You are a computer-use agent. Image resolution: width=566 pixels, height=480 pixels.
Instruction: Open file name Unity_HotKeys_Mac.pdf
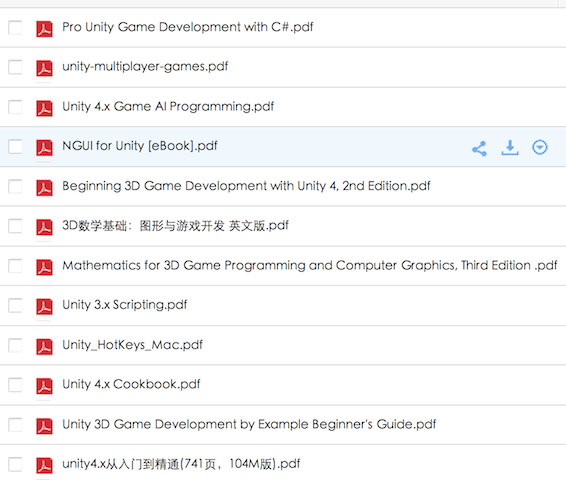point(132,345)
